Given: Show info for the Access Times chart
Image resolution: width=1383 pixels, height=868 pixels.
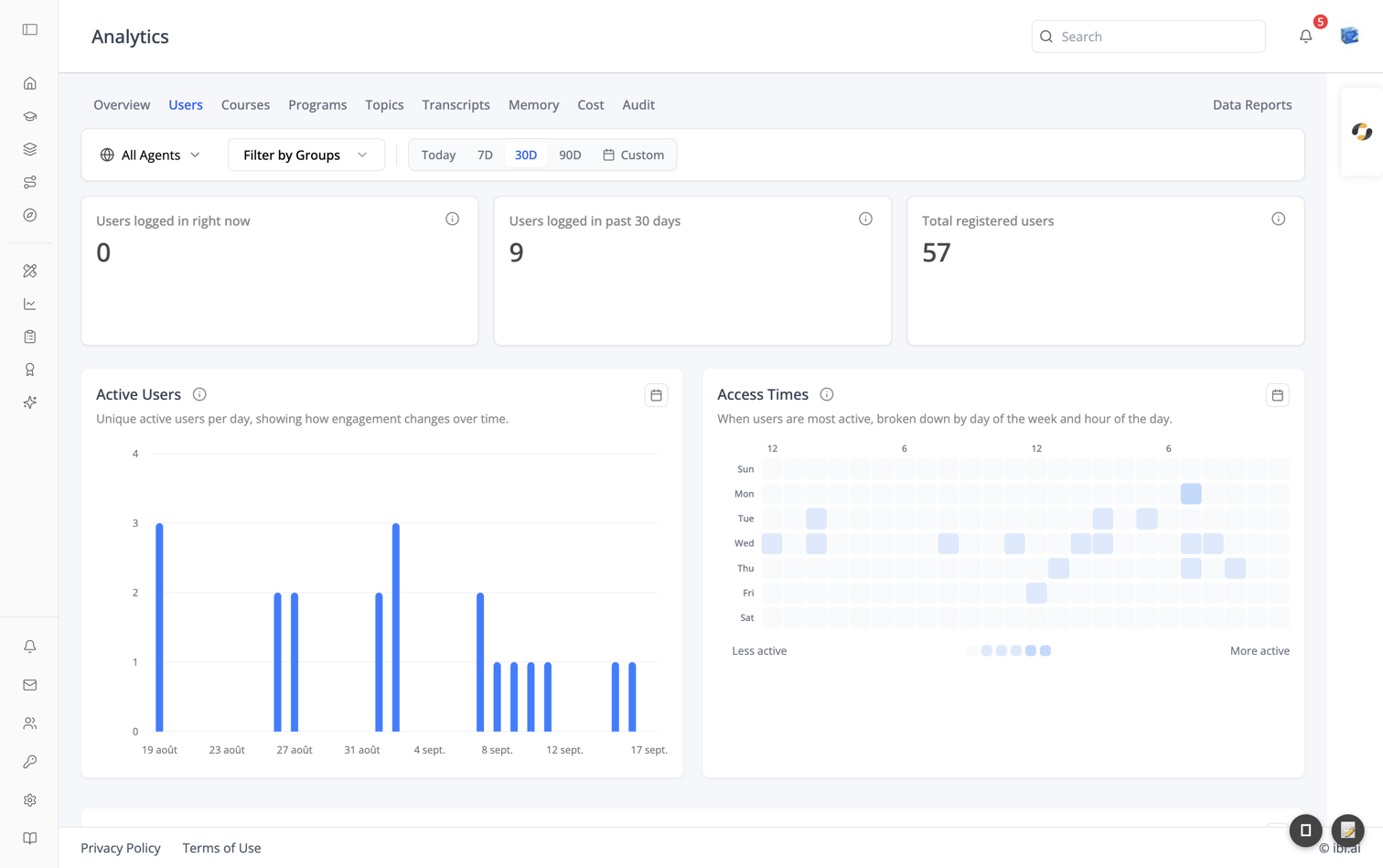Looking at the screenshot, I should [x=827, y=394].
